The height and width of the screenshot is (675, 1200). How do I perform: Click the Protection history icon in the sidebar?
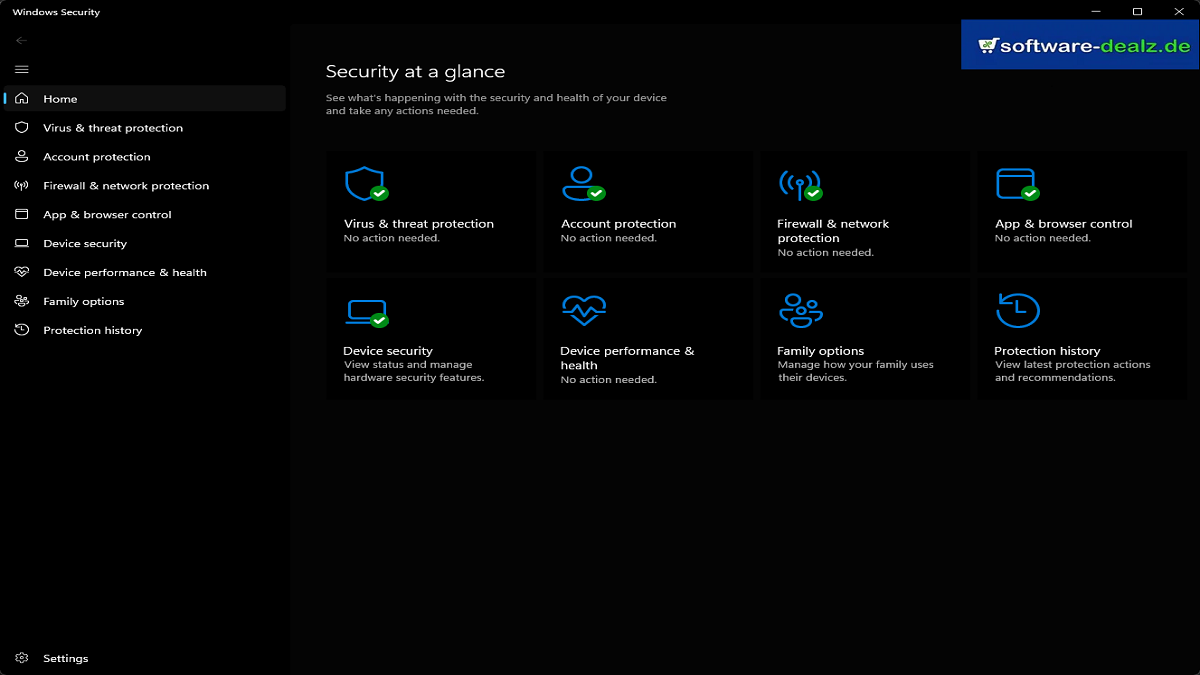(20, 330)
